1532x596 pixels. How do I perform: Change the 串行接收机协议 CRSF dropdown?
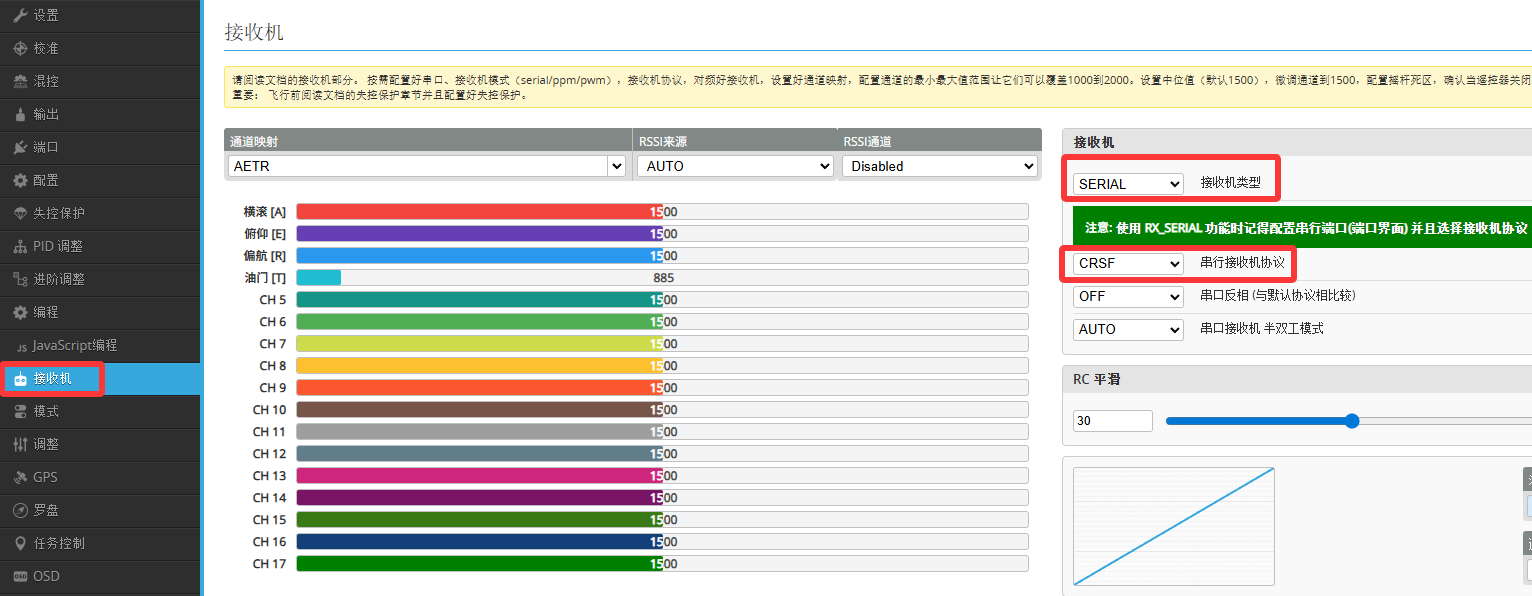point(1128,264)
